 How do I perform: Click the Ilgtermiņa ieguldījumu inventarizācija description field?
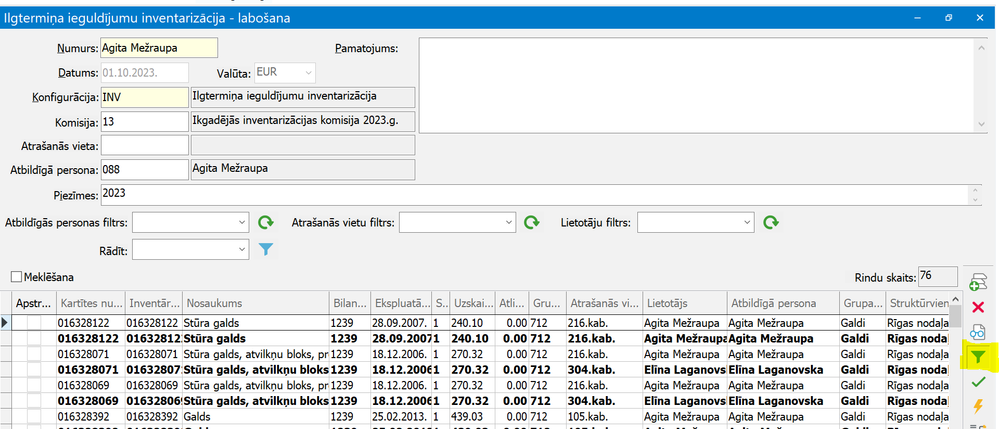coord(303,97)
